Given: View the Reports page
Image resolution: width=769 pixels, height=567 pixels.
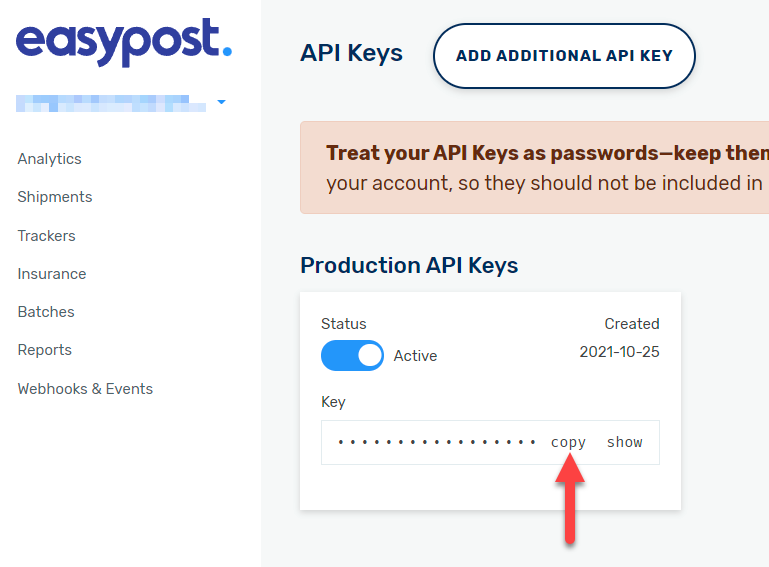Looking at the screenshot, I should (x=45, y=350).
